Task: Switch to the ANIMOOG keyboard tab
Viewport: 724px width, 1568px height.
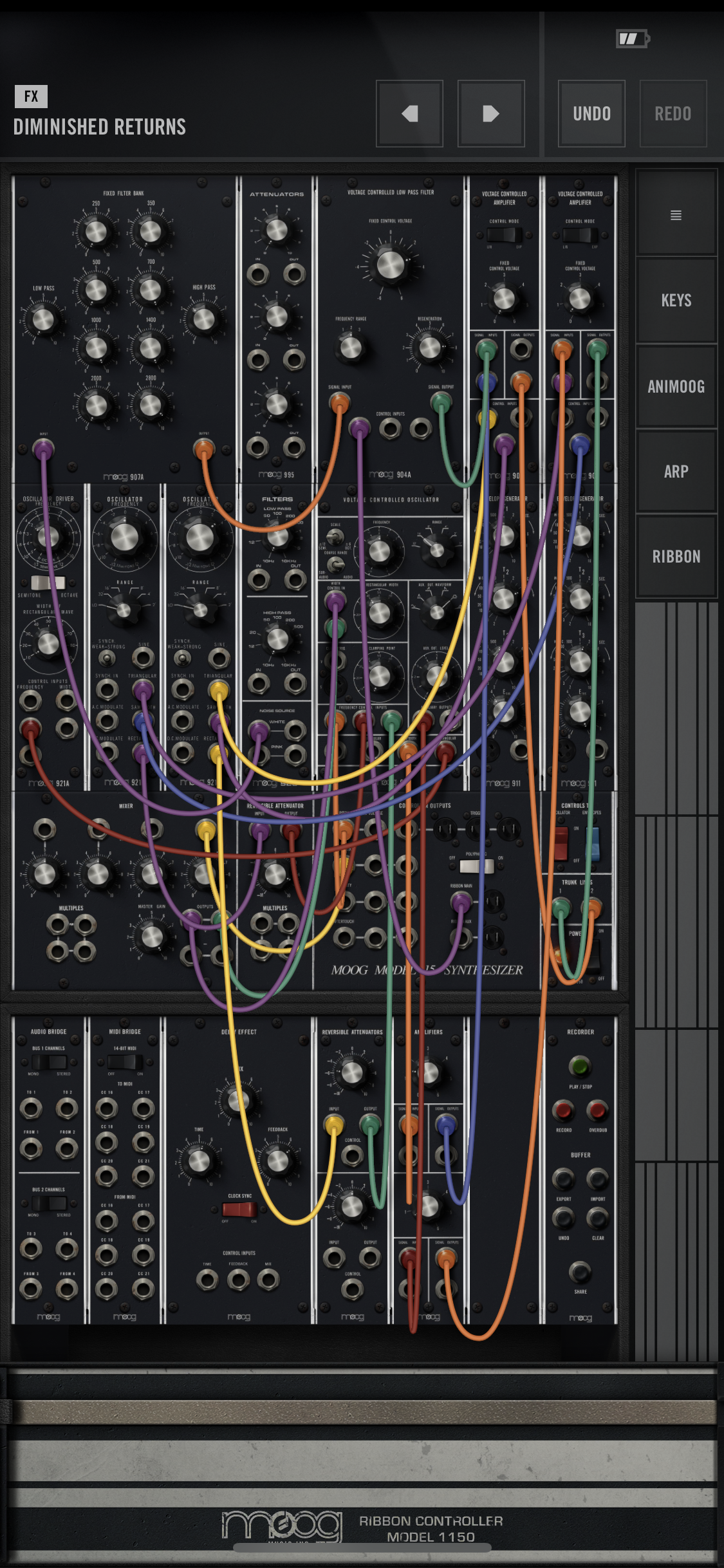Action: coord(676,386)
